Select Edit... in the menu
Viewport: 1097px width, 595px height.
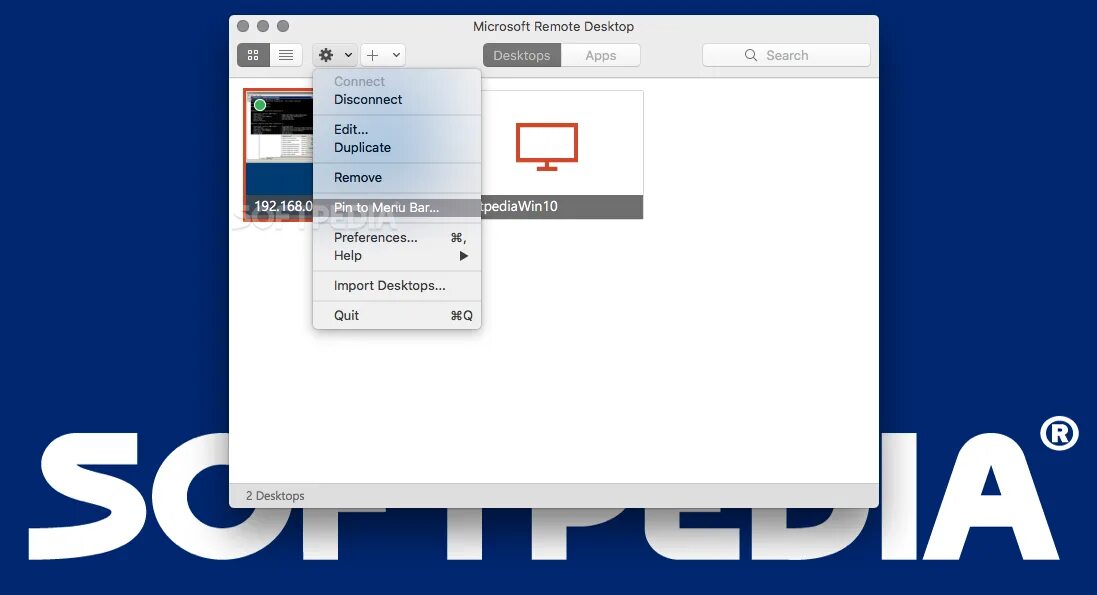coord(397,130)
